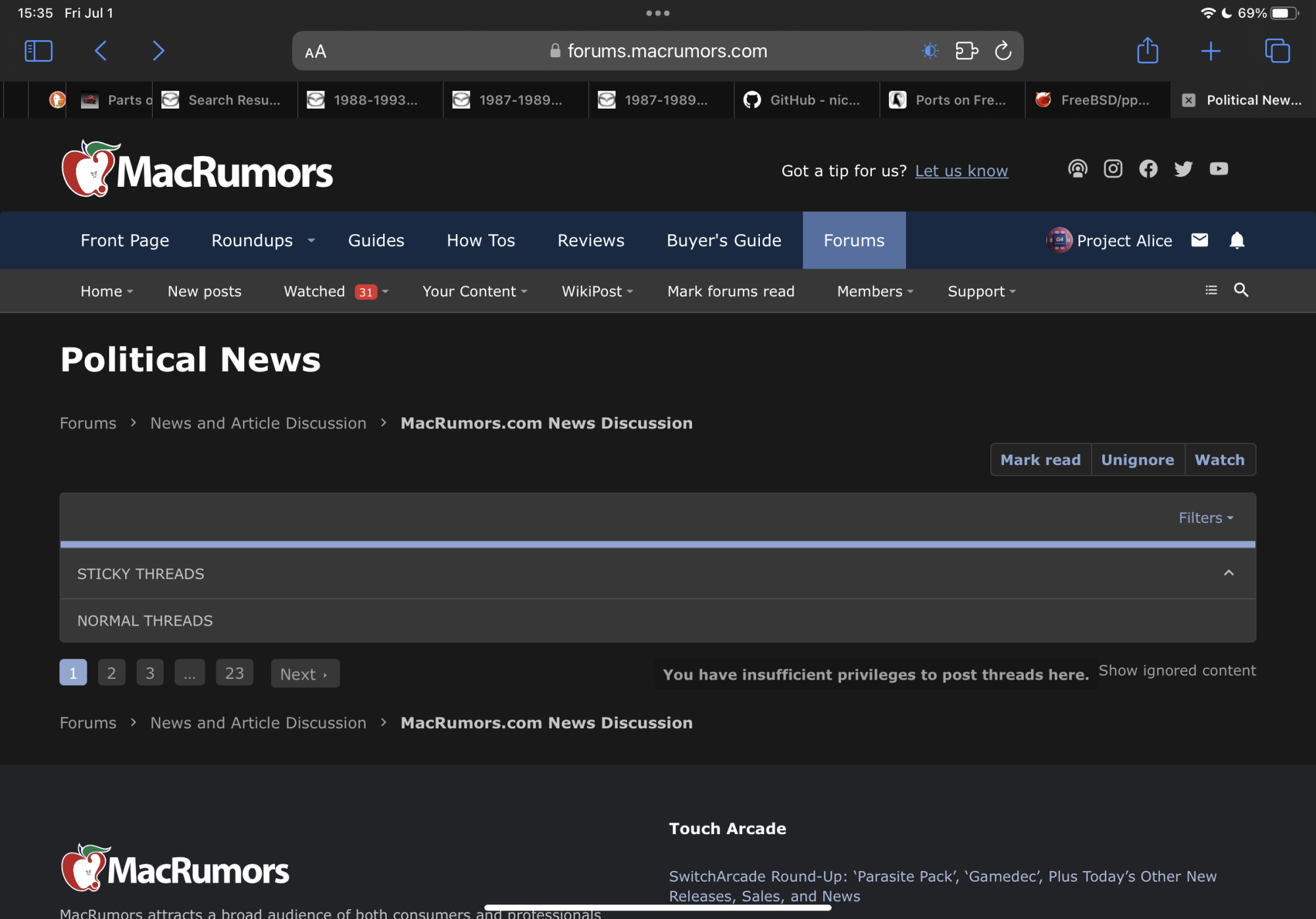Open the share sheet
The image size is (1316, 919).
pos(1148,50)
